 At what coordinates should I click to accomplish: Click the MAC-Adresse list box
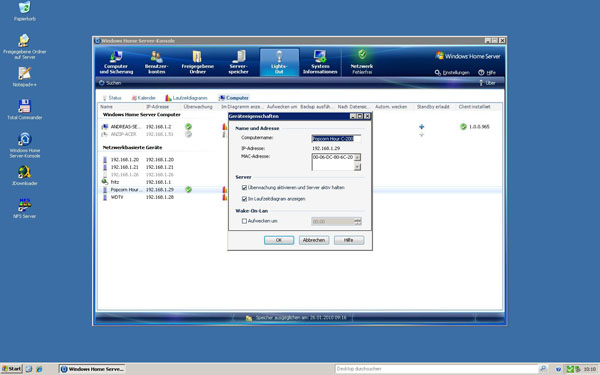pos(333,162)
